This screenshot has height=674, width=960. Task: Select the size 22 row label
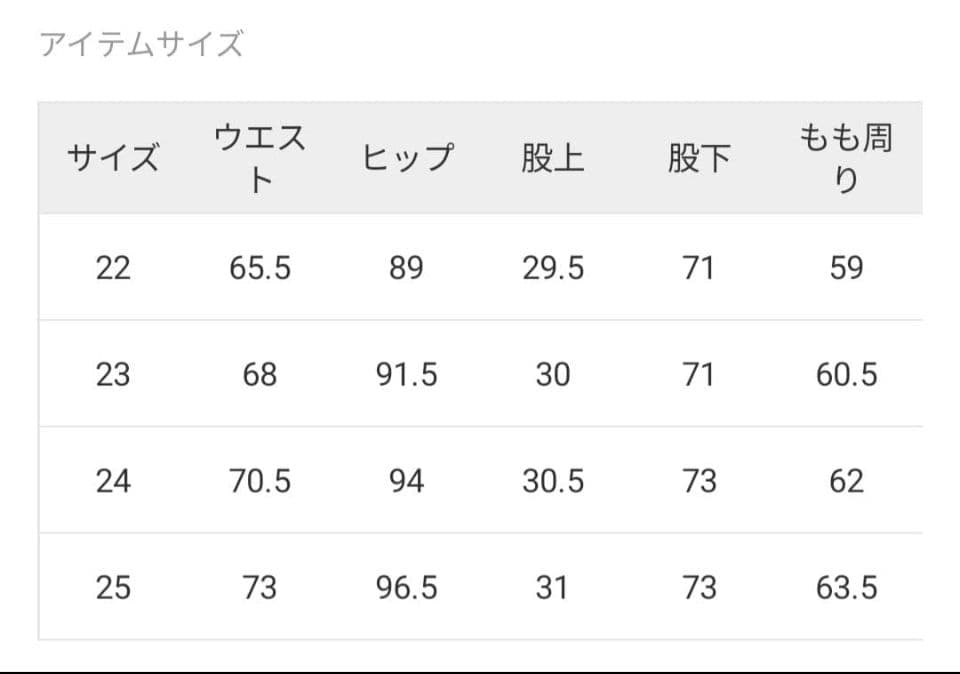tap(113, 268)
